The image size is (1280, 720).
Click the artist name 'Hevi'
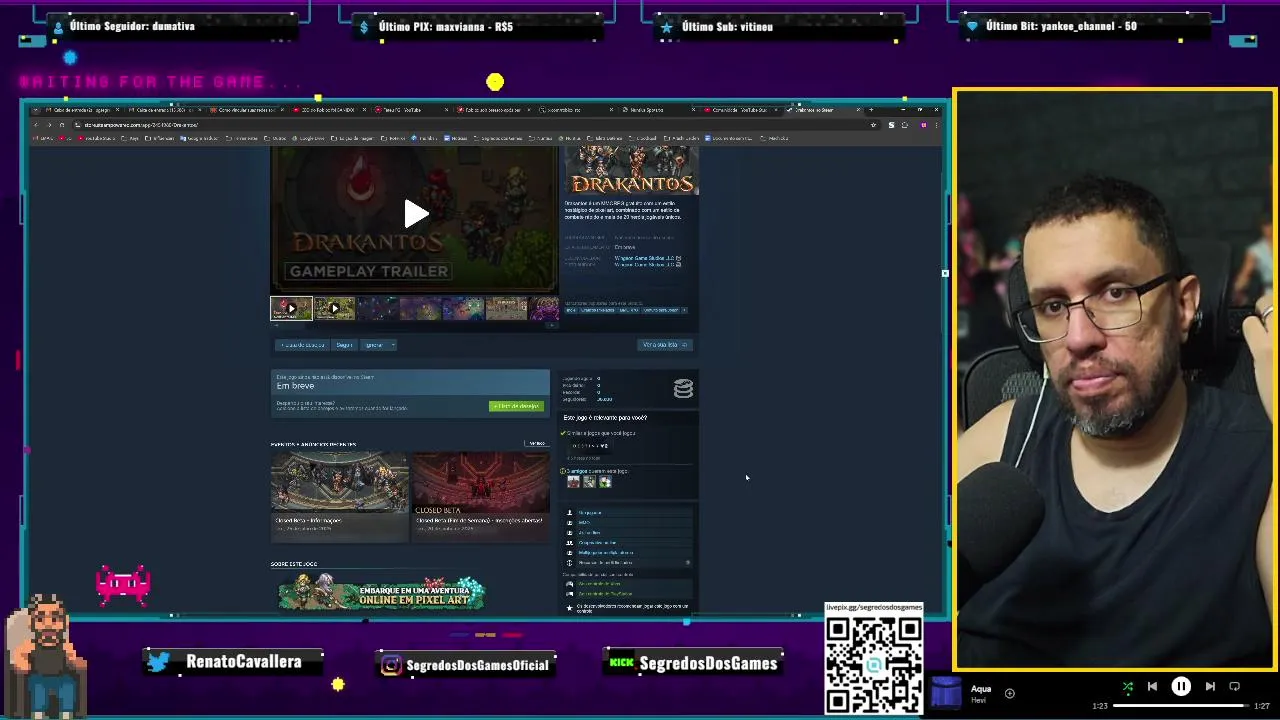coord(978,700)
